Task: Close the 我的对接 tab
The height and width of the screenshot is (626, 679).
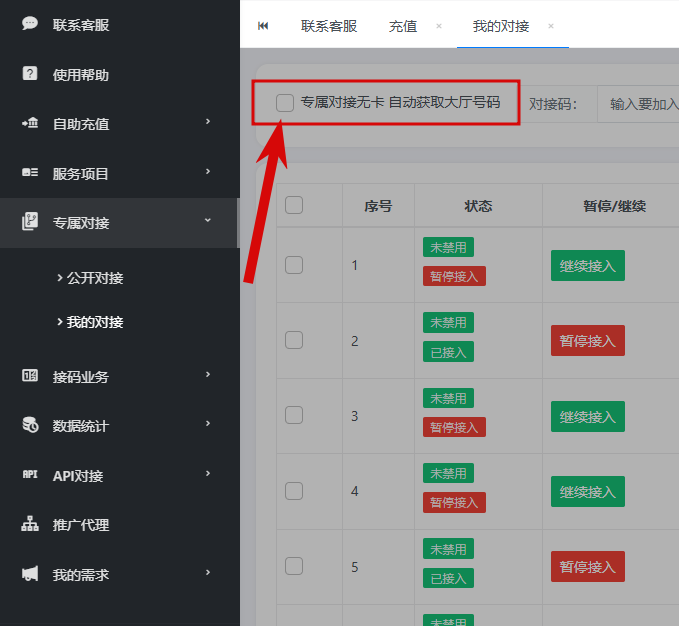Action: [x=551, y=26]
